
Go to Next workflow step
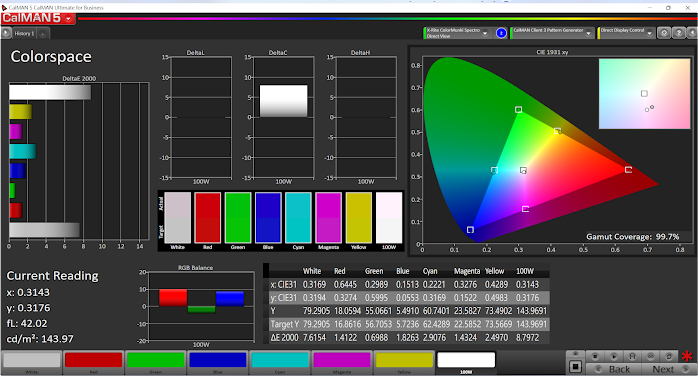pyautogui.click(x=668, y=369)
